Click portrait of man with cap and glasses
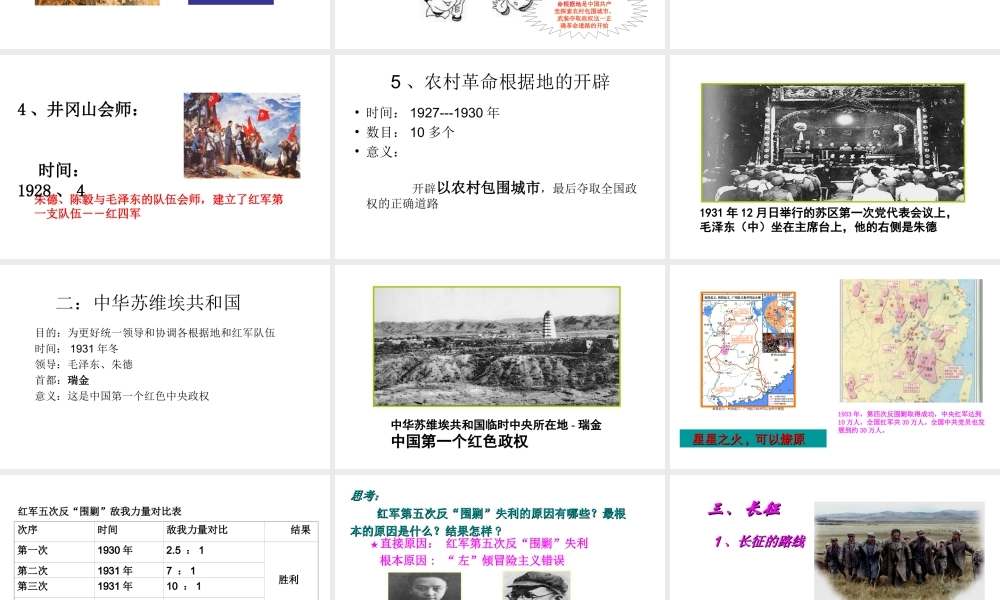 pyautogui.click(x=536, y=586)
